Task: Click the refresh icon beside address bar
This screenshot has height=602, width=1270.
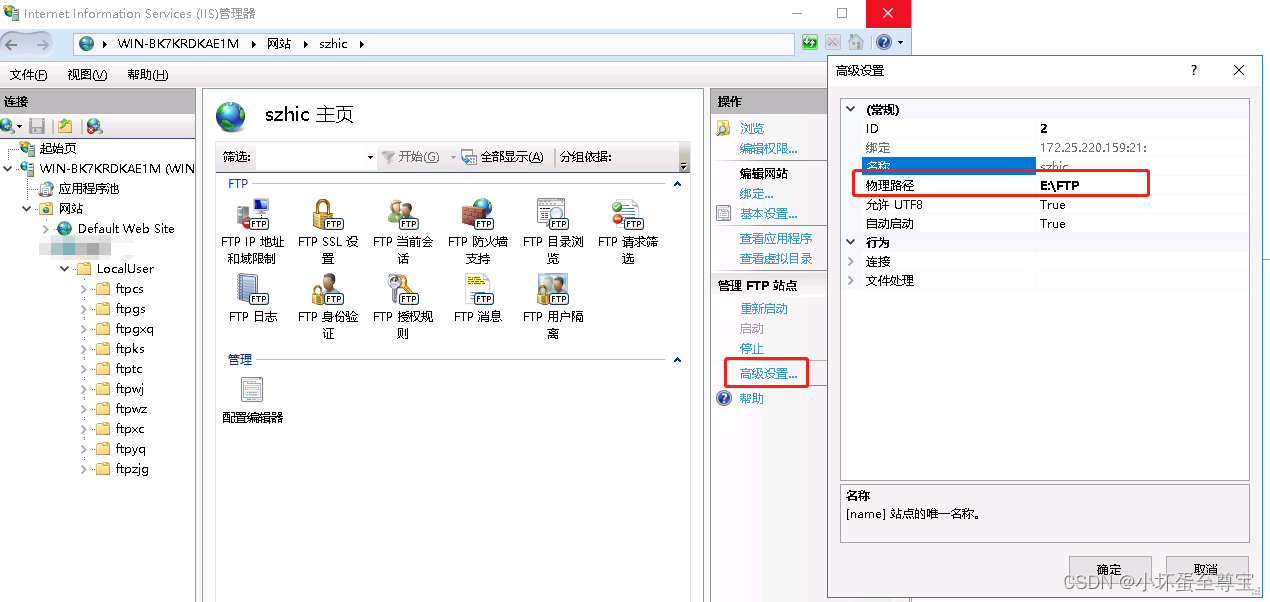Action: coord(810,43)
